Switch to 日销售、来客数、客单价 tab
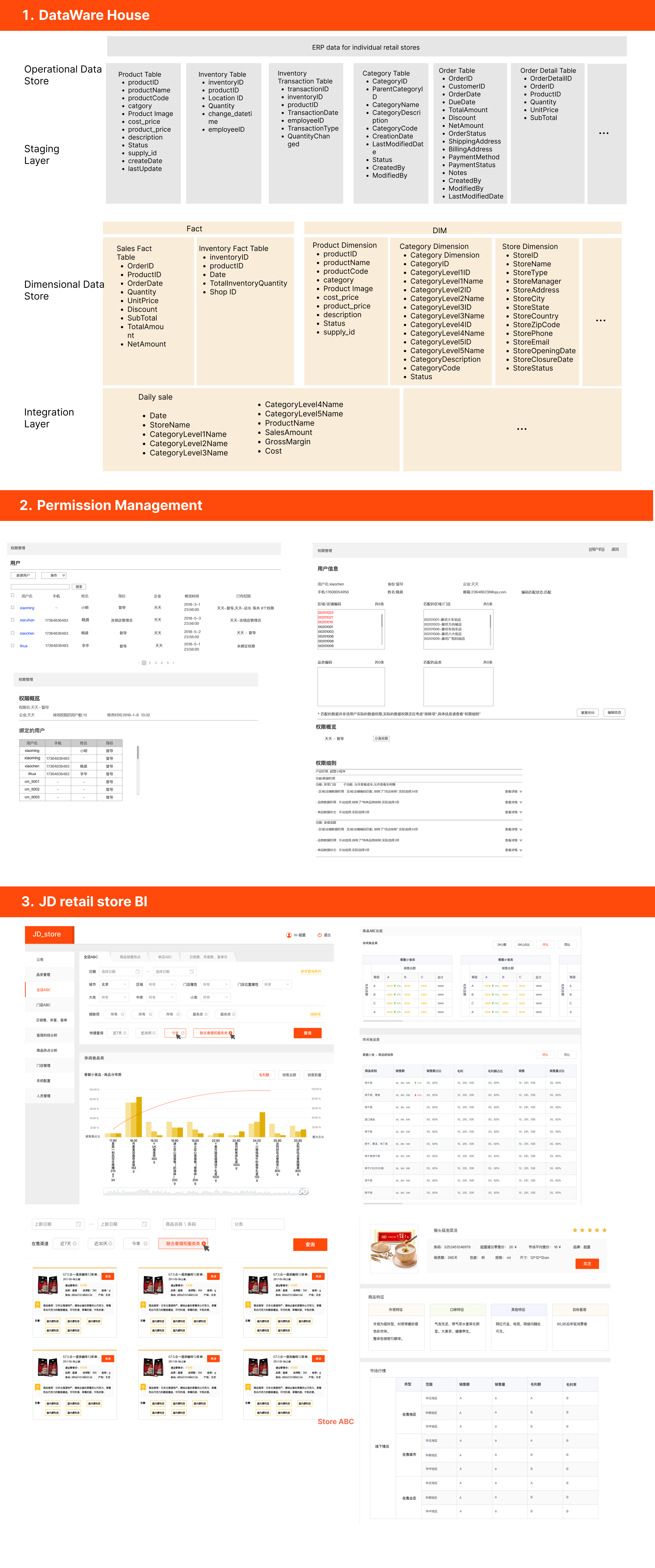 click(209, 957)
